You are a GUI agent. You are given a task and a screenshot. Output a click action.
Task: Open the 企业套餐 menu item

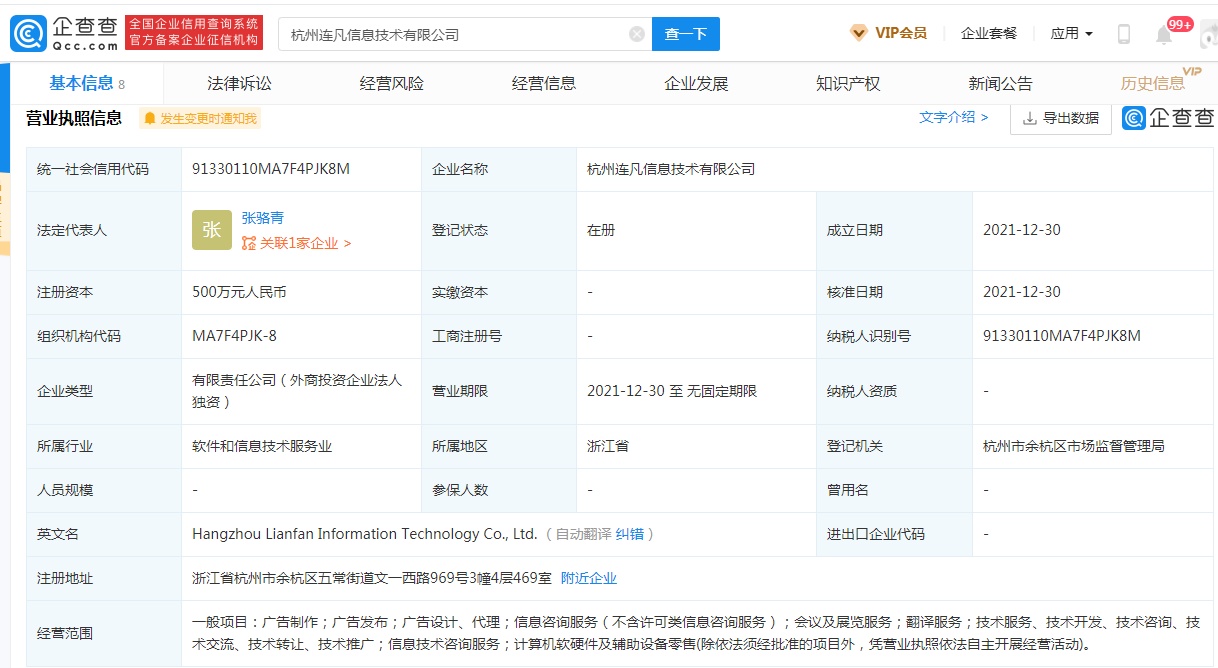pos(989,33)
